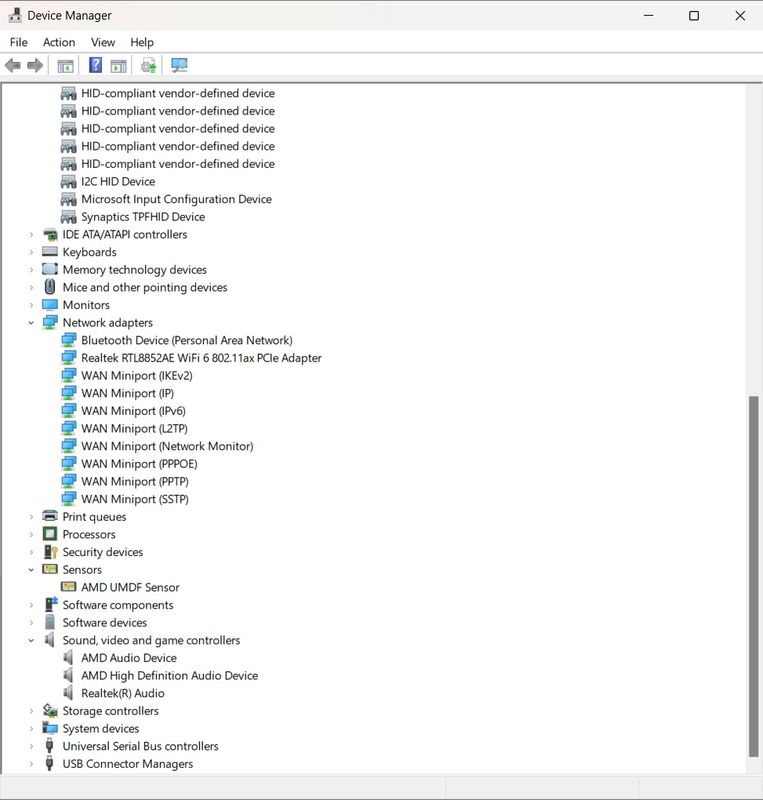Toggle the action pane toolbar icon
The image size is (763, 800).
118,66
